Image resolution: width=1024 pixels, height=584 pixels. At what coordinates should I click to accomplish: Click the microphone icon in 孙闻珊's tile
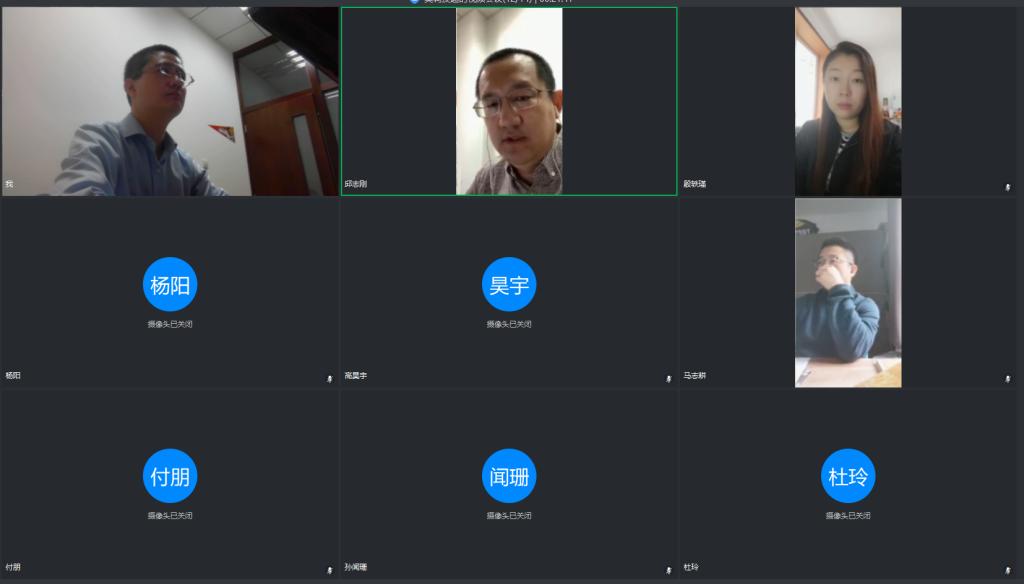669,571
